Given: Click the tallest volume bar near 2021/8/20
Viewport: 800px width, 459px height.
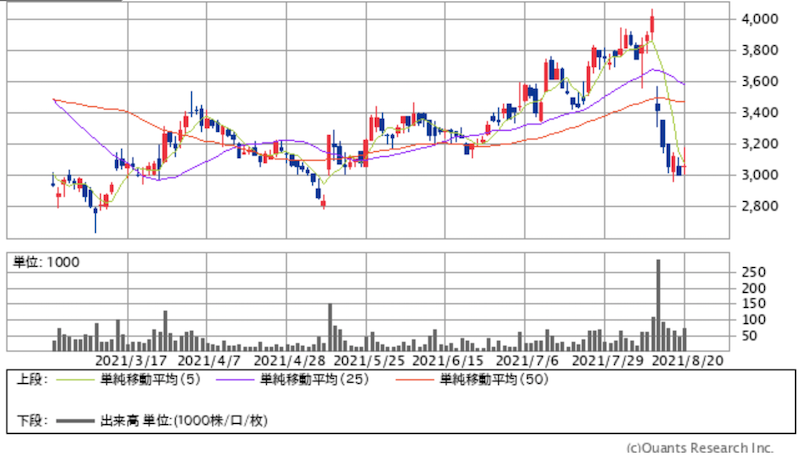Looking at the screenshot, I should (x=658, y=305).
